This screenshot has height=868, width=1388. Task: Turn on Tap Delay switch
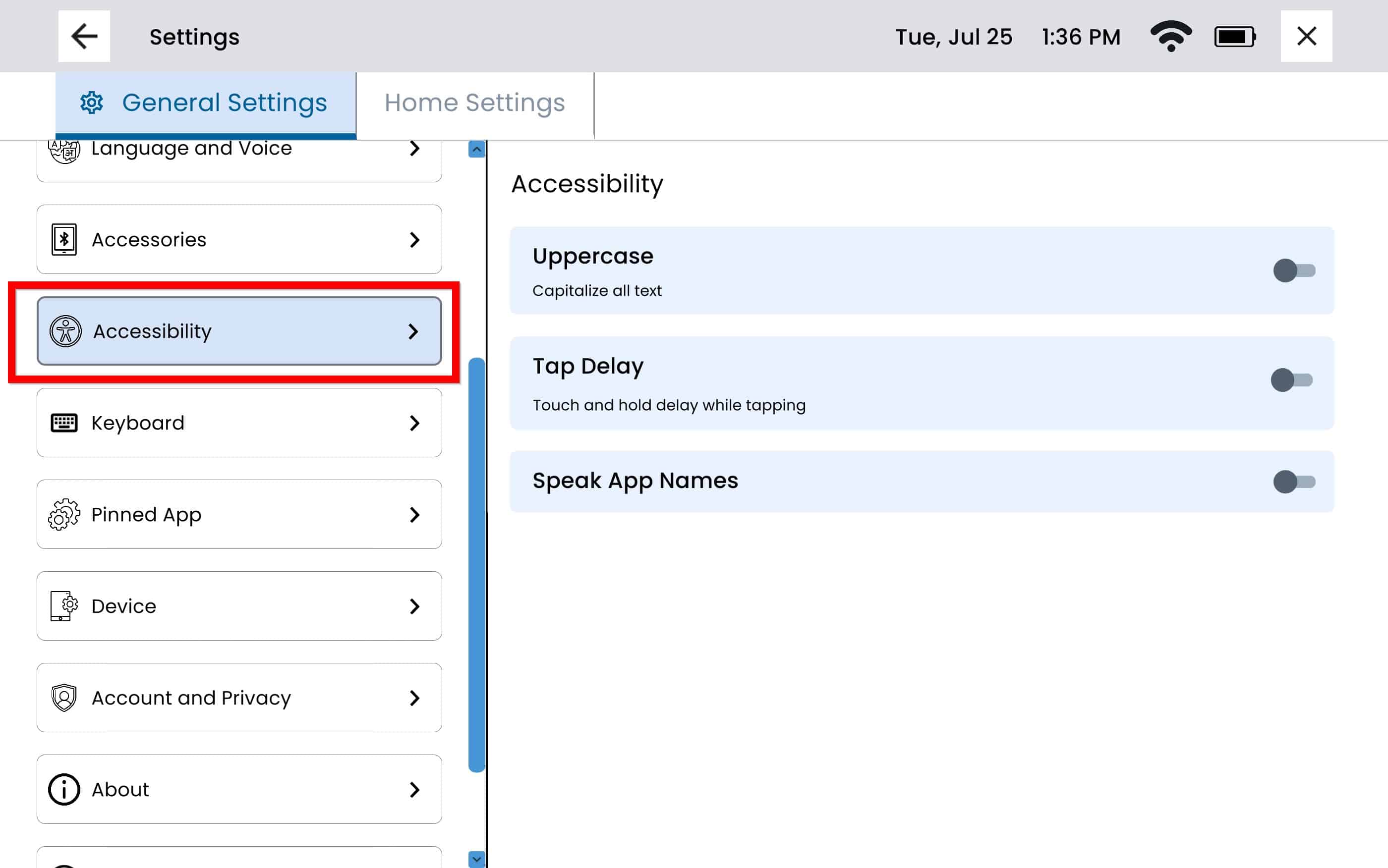coord(1291,380)
